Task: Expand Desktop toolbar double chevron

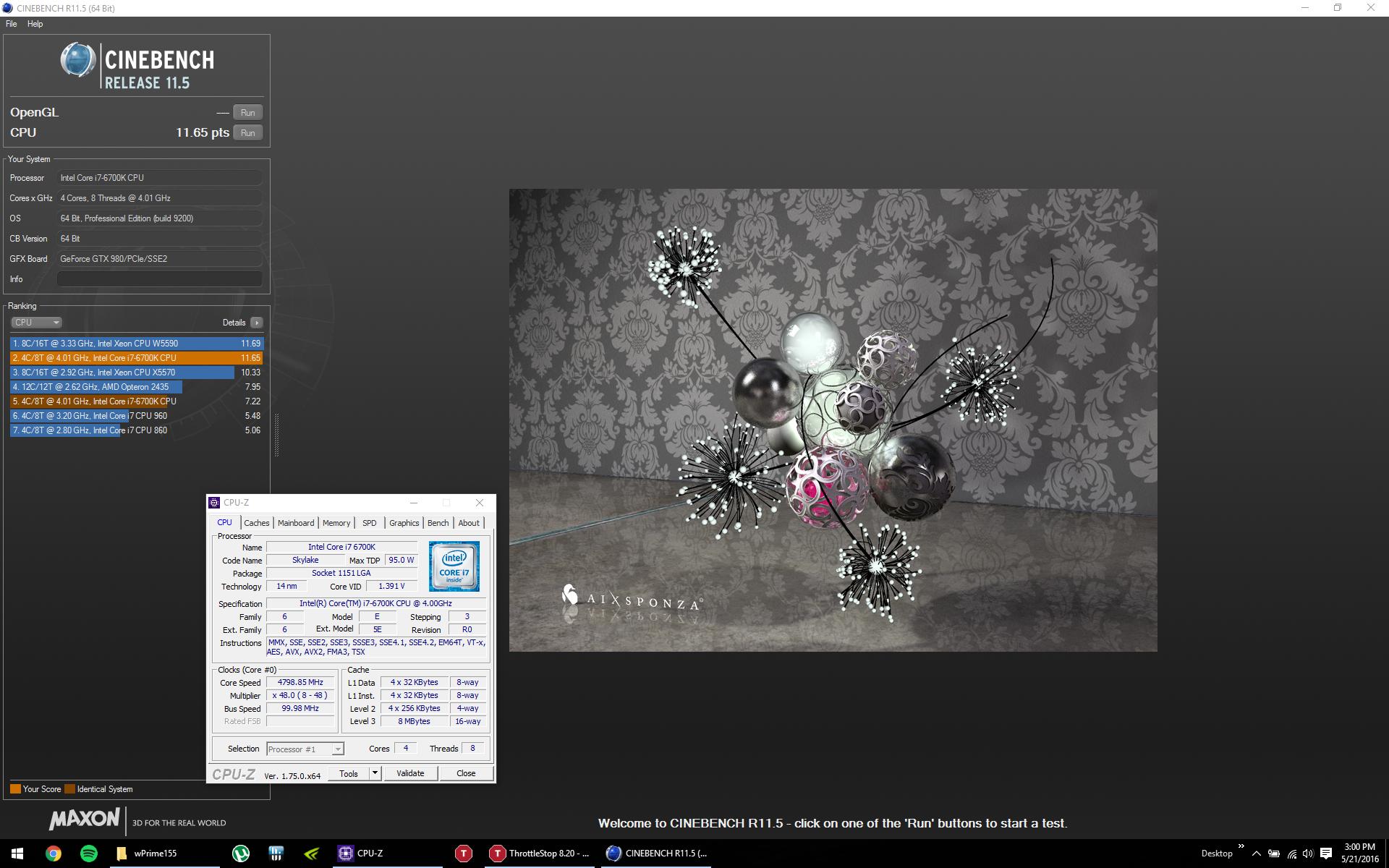Action: [1241, 846]
